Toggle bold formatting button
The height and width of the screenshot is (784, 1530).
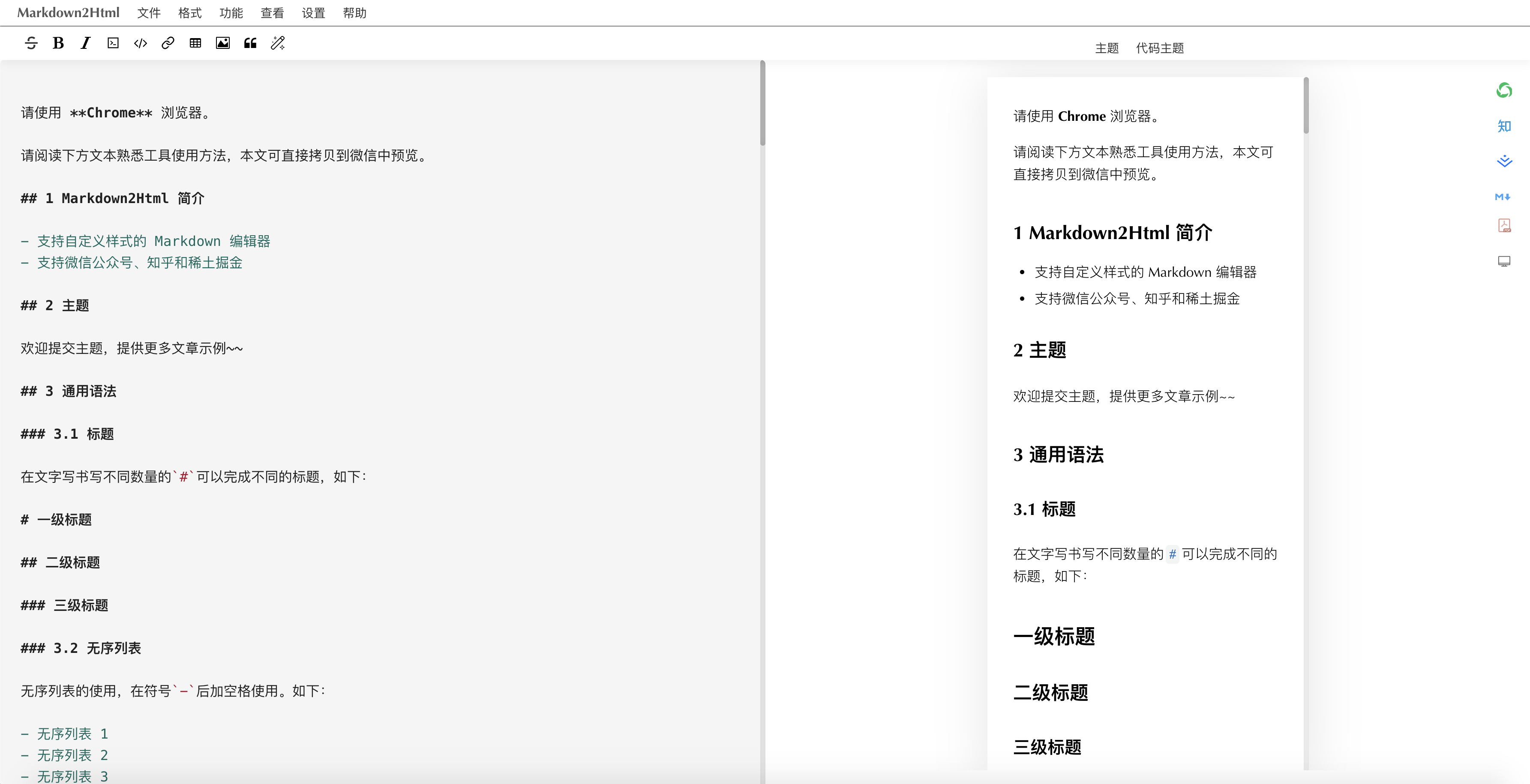click(58, 43)
